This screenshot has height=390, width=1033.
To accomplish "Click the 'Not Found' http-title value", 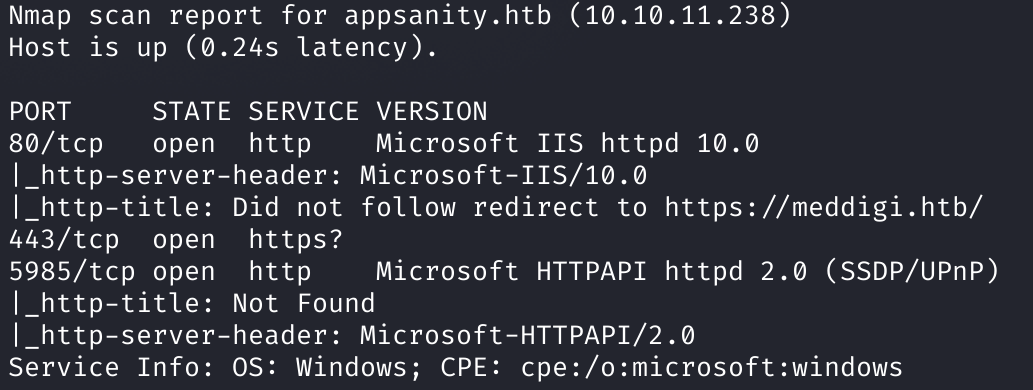I will click(x=304, y=303).
